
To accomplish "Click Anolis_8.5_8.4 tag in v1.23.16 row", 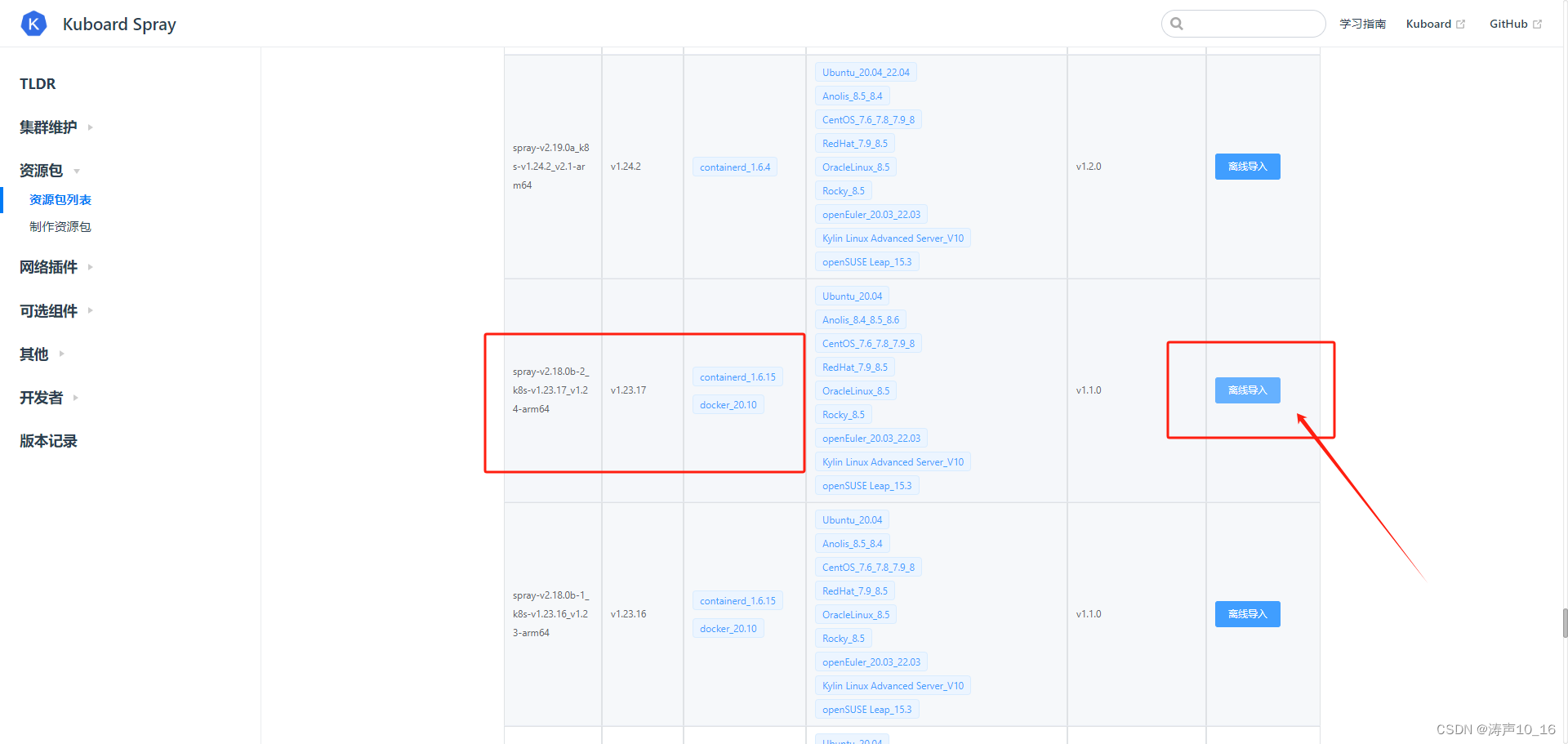I will pos(852,543).
